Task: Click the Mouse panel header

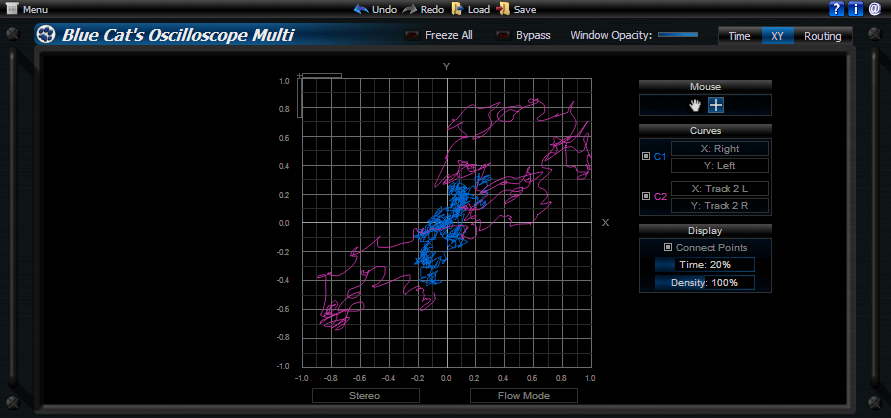Action: coord(705,86)
